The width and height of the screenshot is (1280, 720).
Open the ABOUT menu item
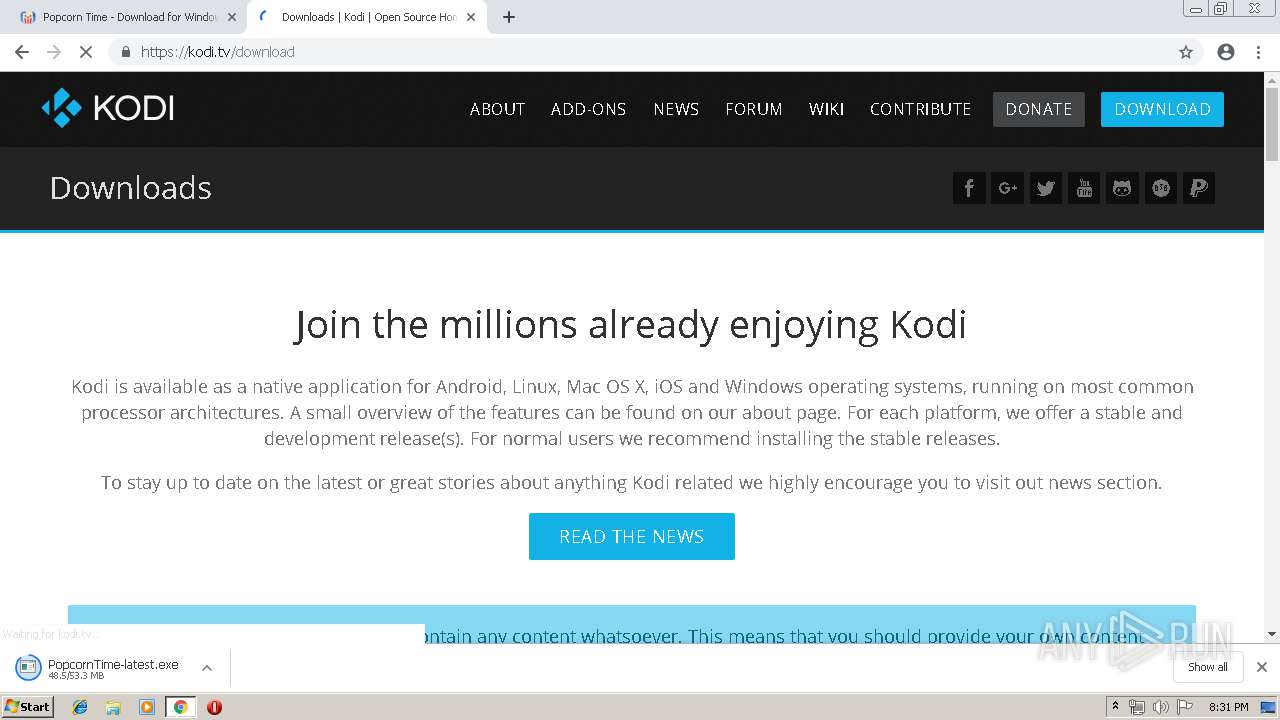(497, 109)
